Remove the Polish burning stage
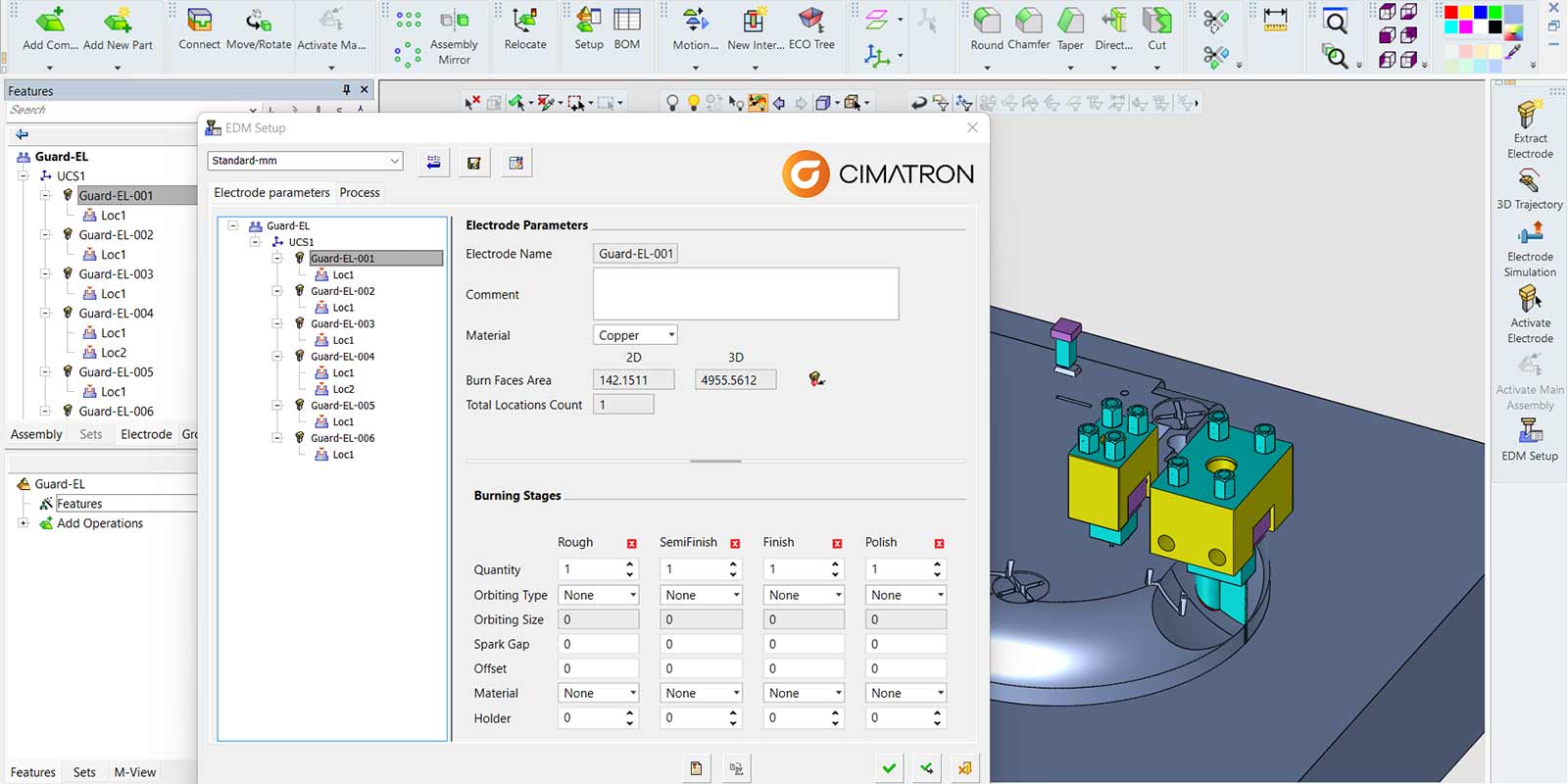Image resolution: width=1568 pixels, height=784 pixels. coord(939,543)
